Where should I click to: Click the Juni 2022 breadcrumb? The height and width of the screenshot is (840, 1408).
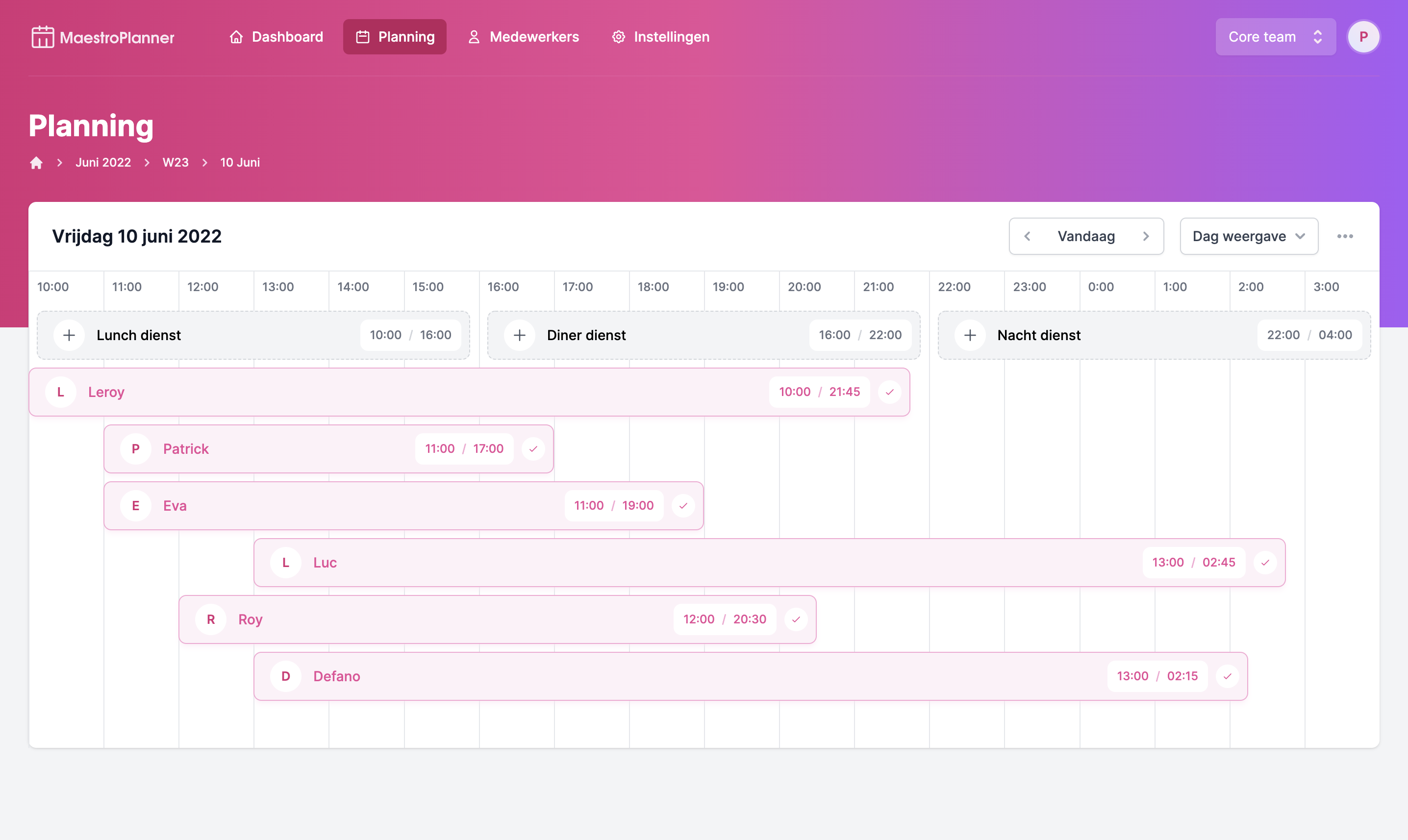[103, 163]
